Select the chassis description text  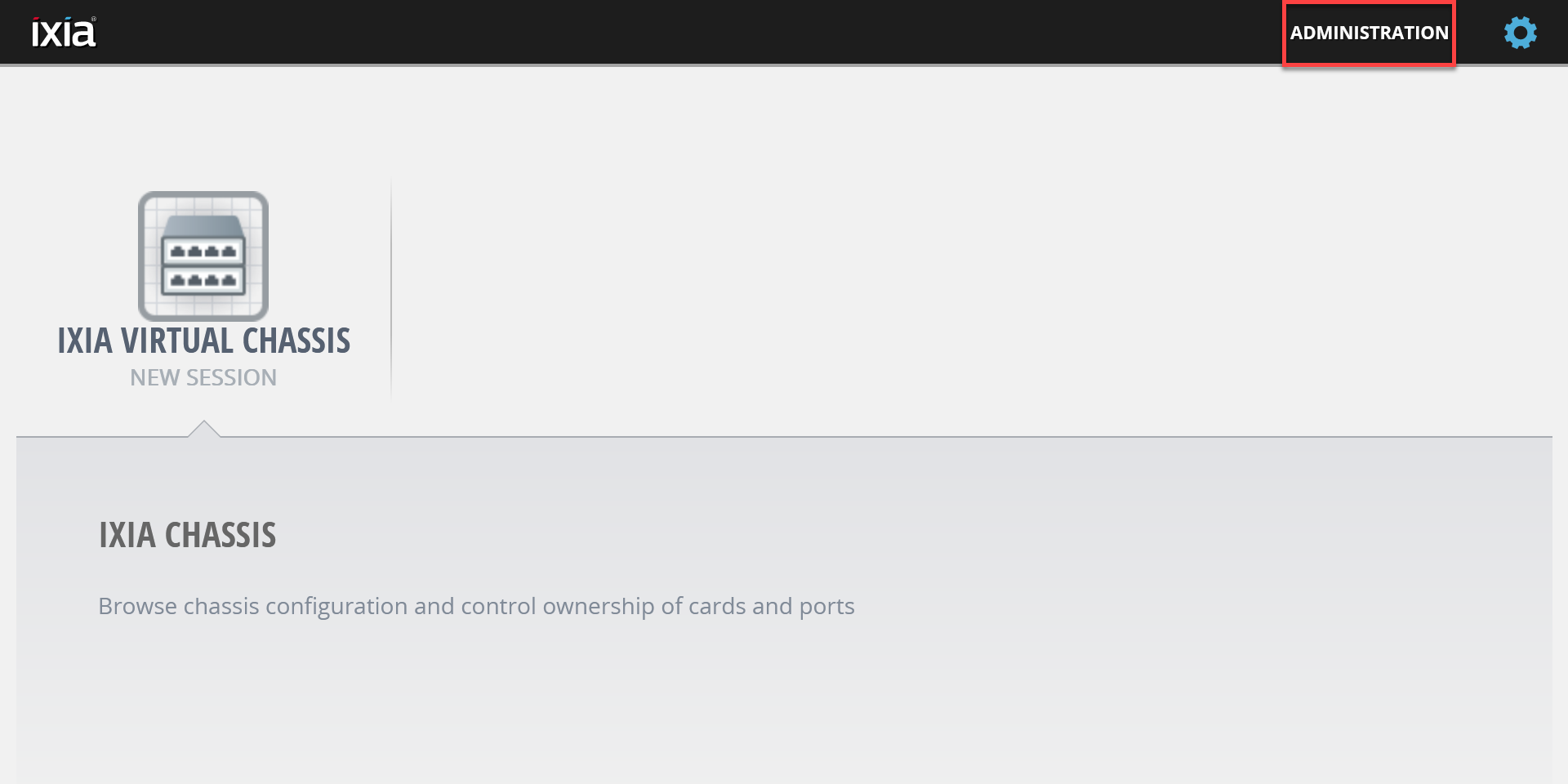[x=476, y=606]
